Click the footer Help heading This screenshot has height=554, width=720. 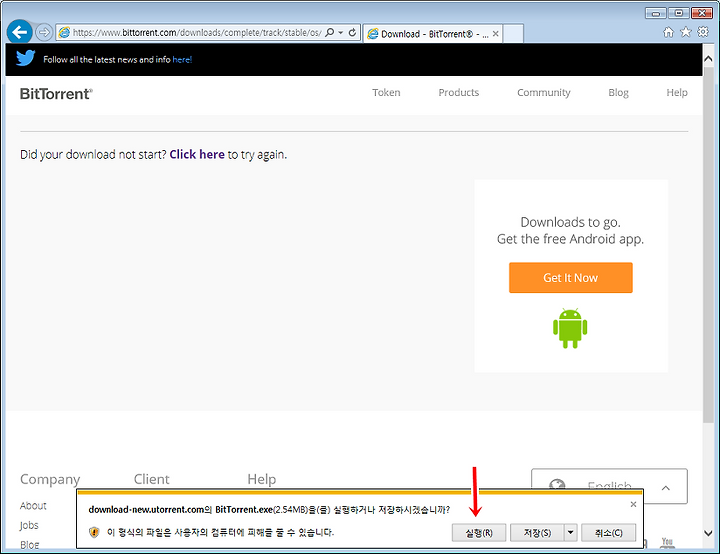(x=262, y=479)
